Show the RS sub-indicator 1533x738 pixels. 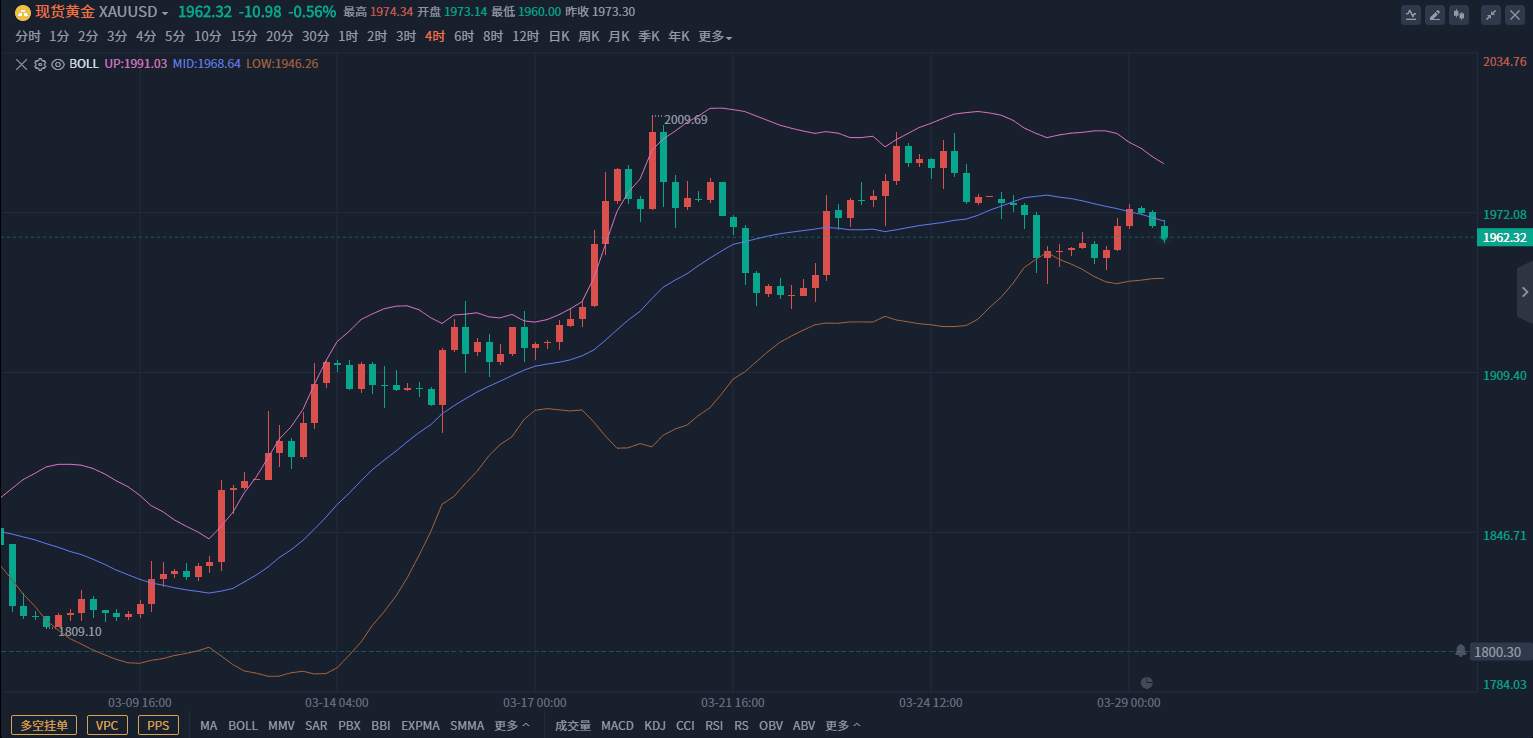(741, 725)
